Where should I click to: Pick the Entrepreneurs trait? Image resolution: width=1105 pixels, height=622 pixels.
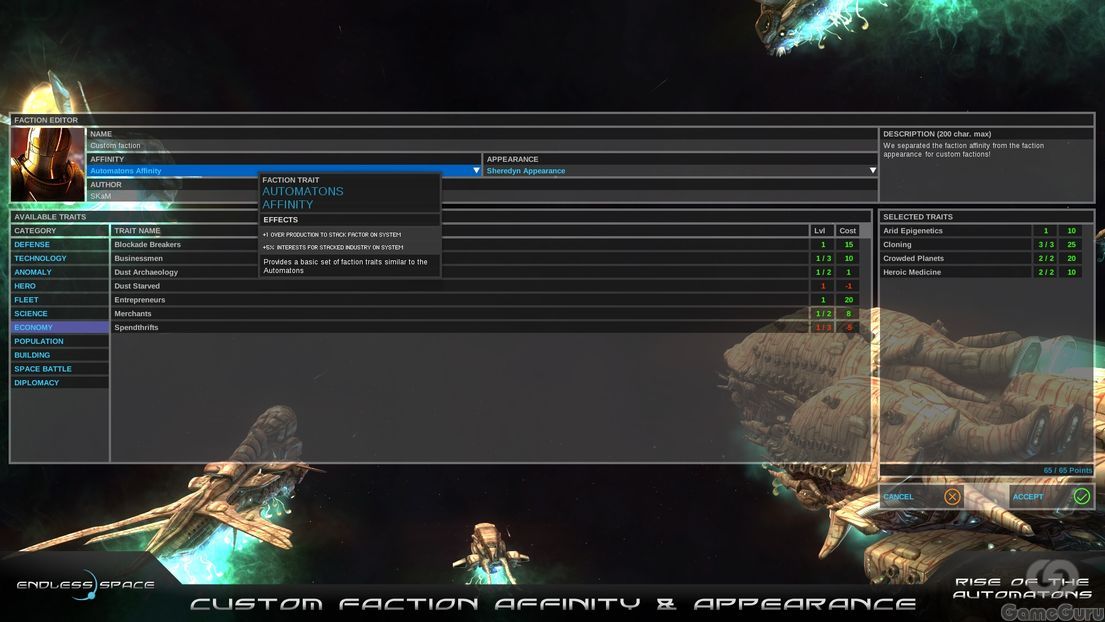(459, 300)
